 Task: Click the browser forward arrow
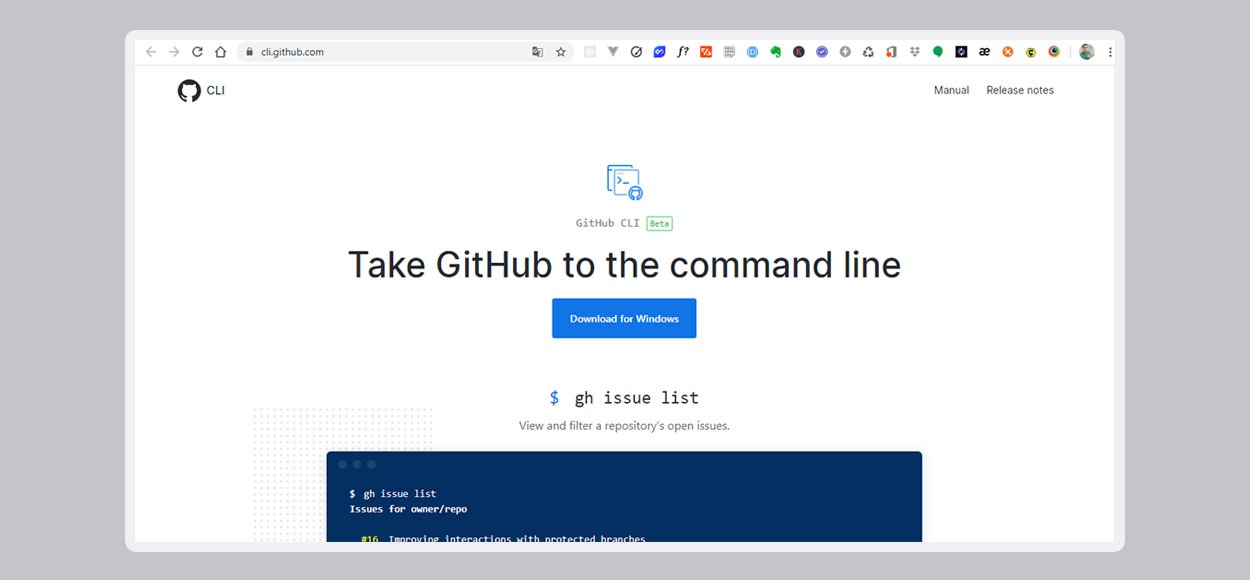tap(174, 52)
